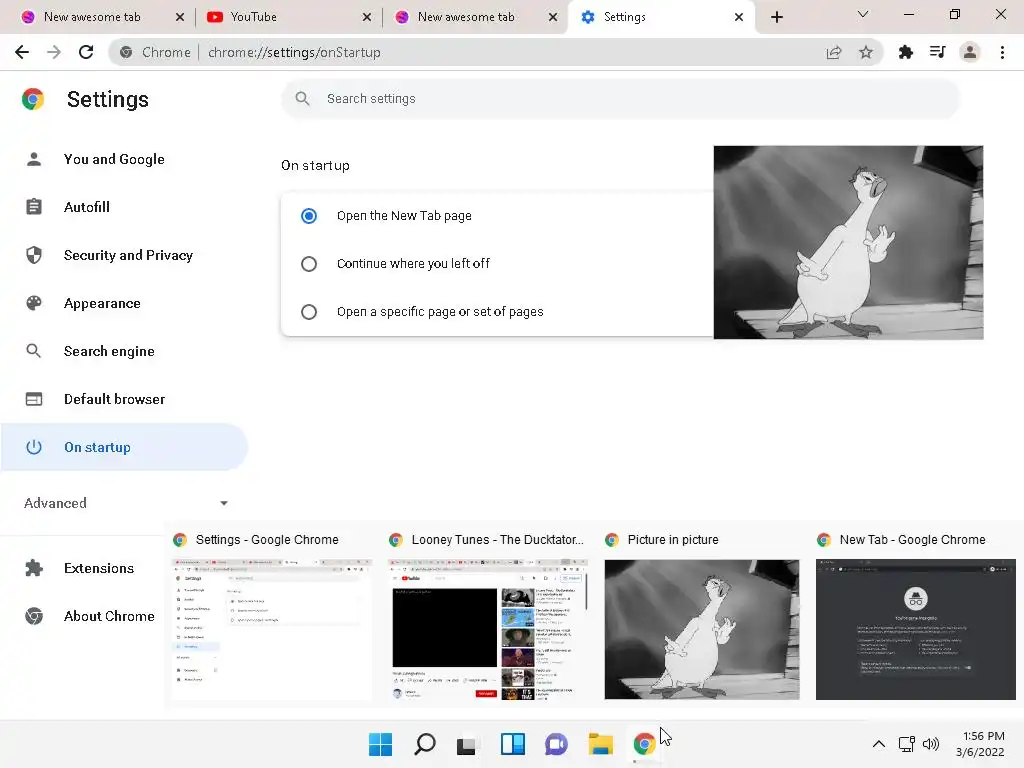The height and width of the screenshot is (768, 1024).
Task: Select the Settings tab
Action: point(661,17)
